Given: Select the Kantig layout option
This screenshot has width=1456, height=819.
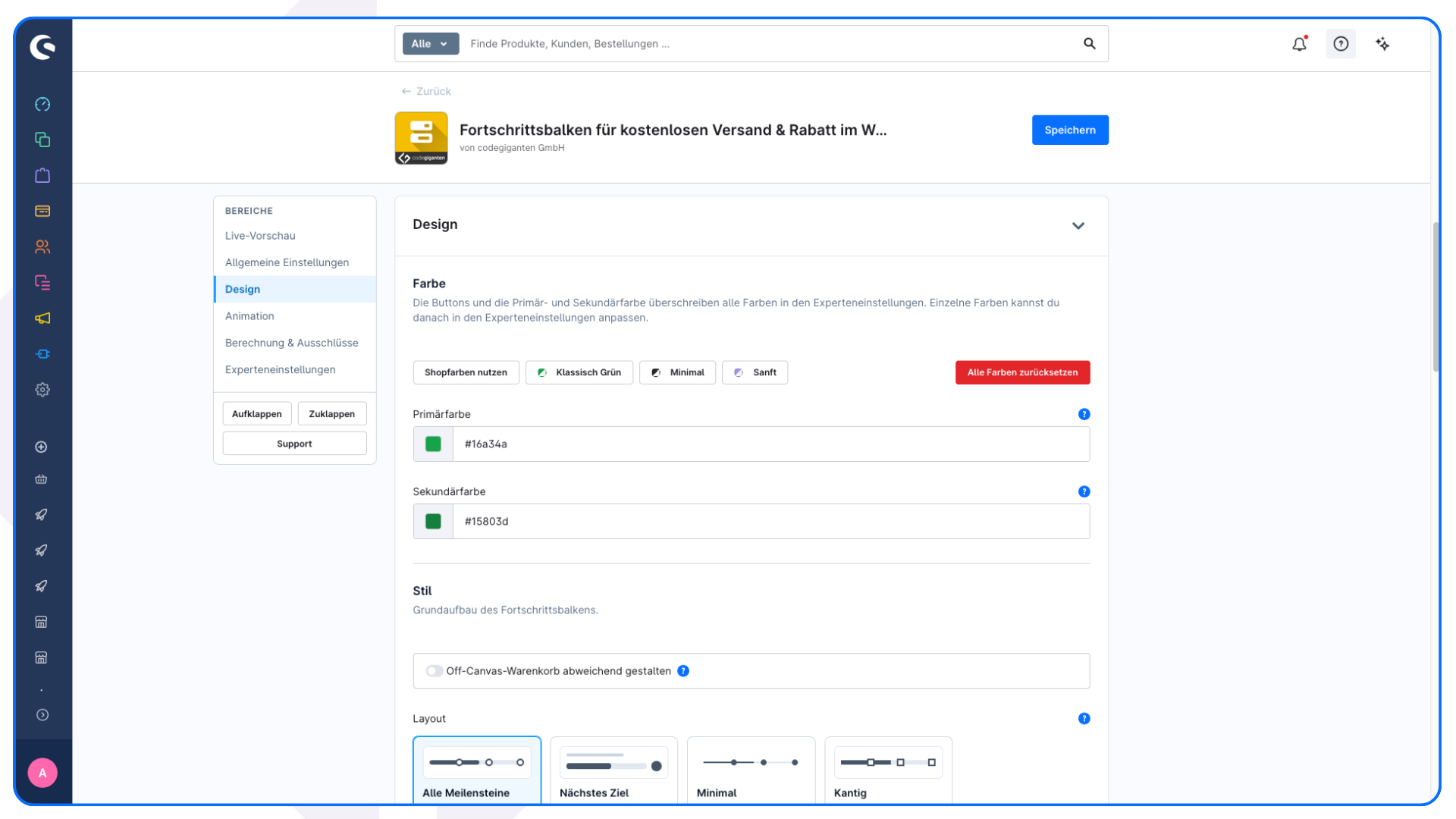Looking at the screenshot, I should click(888, 770).
